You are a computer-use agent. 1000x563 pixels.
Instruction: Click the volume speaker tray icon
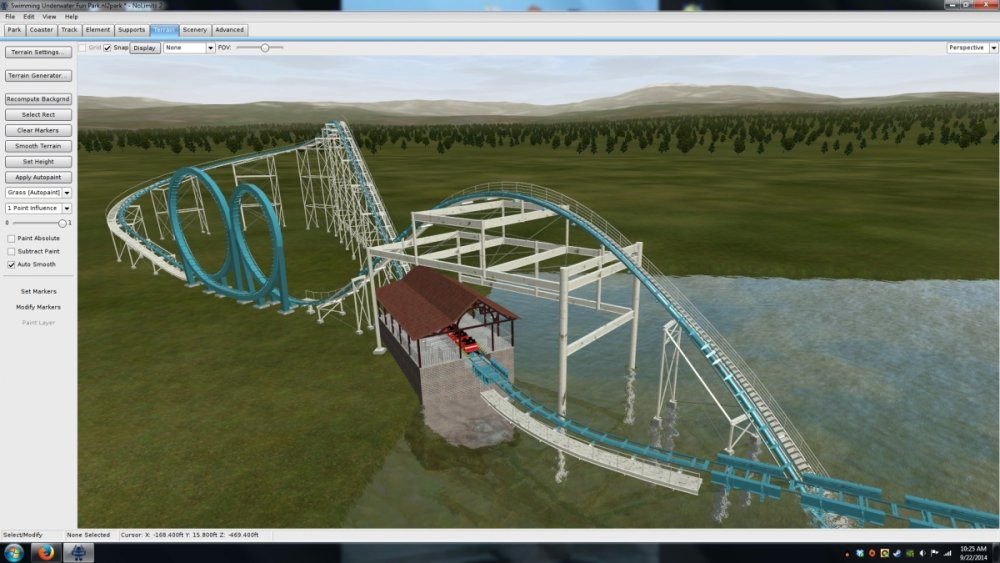coord(922,553)
